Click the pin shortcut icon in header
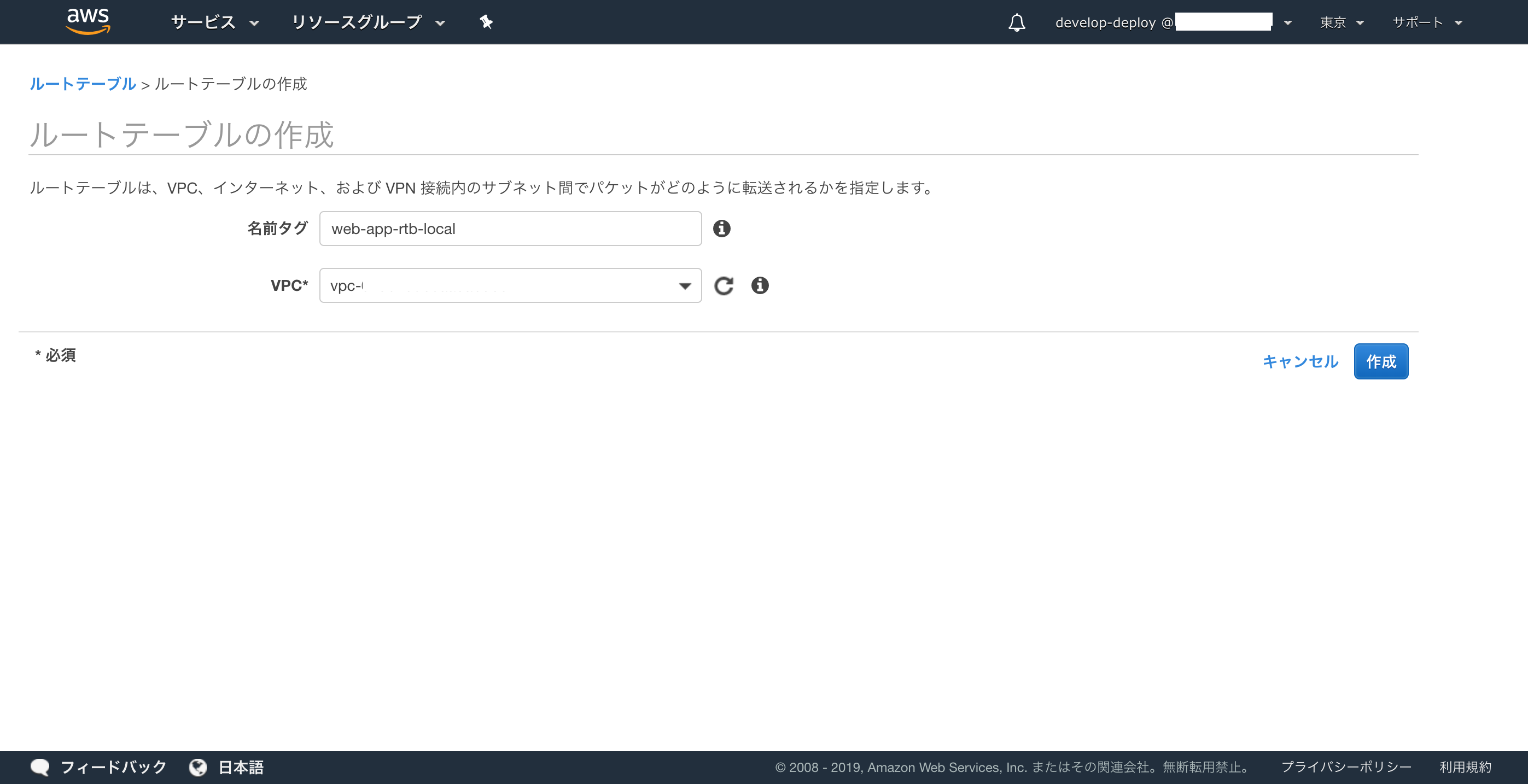Screen dimensions: 1528x784 (x=486, y=22)
